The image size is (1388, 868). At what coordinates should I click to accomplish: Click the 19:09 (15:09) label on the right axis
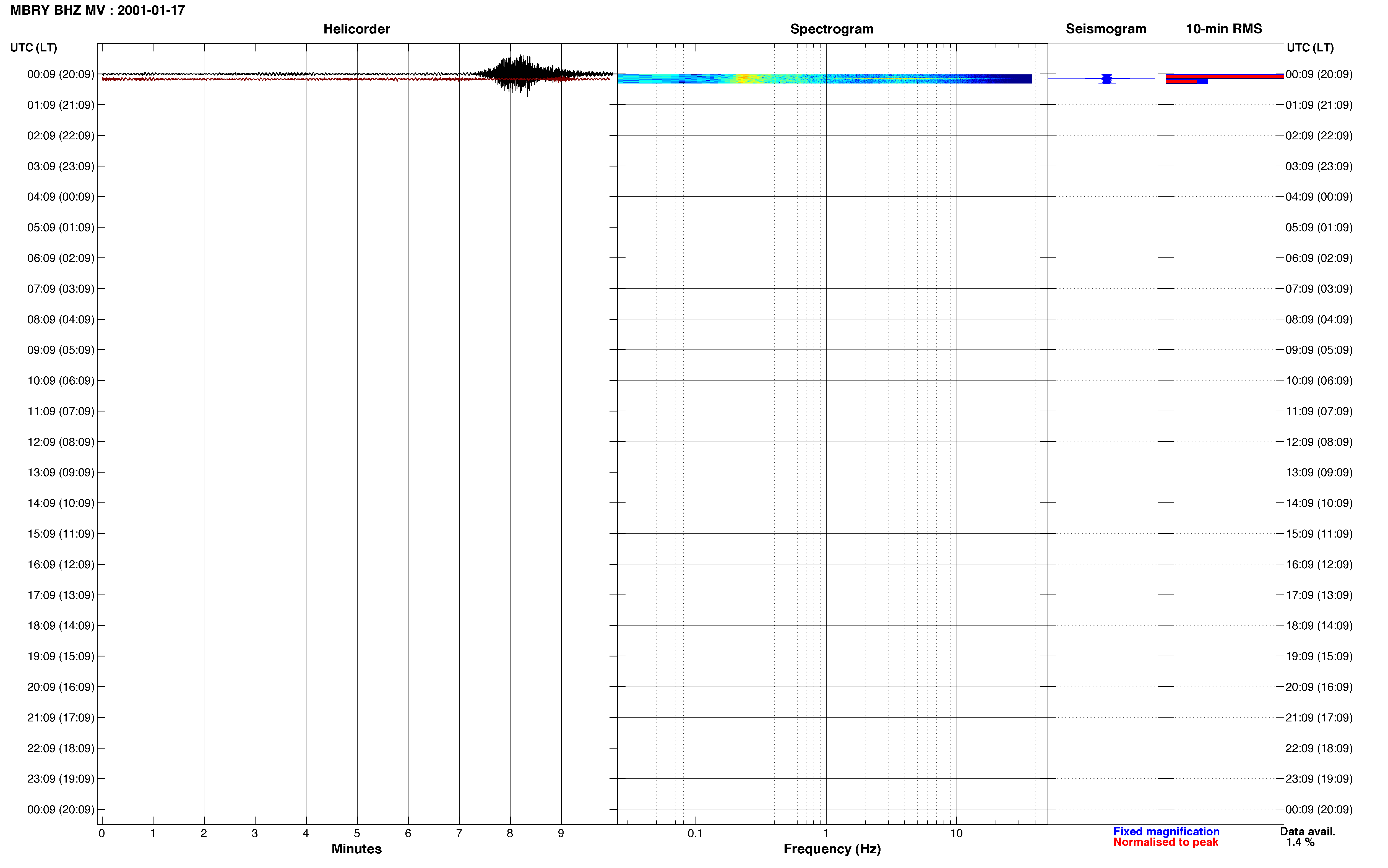pos(1319,656)
